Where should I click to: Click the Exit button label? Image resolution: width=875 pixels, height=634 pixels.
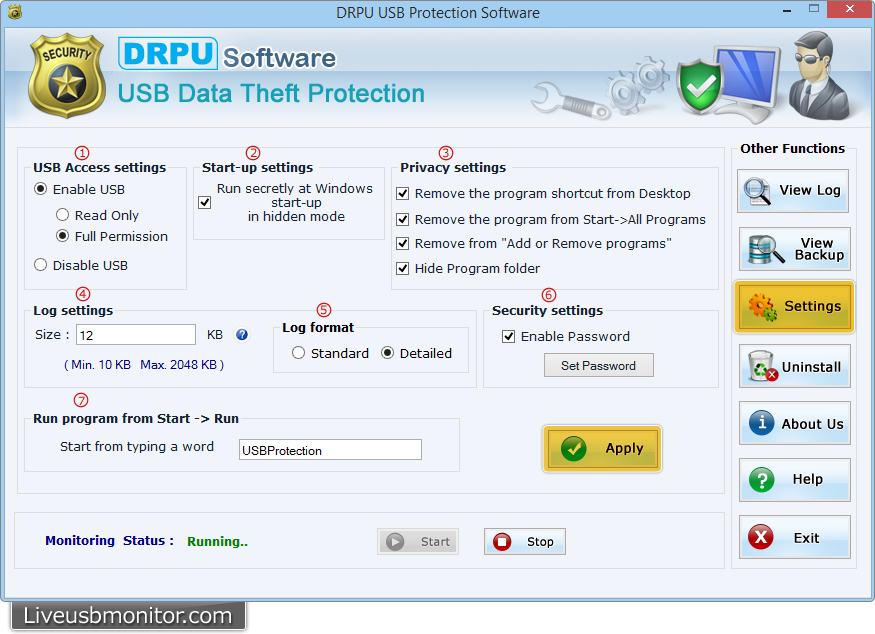pos(806,538)
